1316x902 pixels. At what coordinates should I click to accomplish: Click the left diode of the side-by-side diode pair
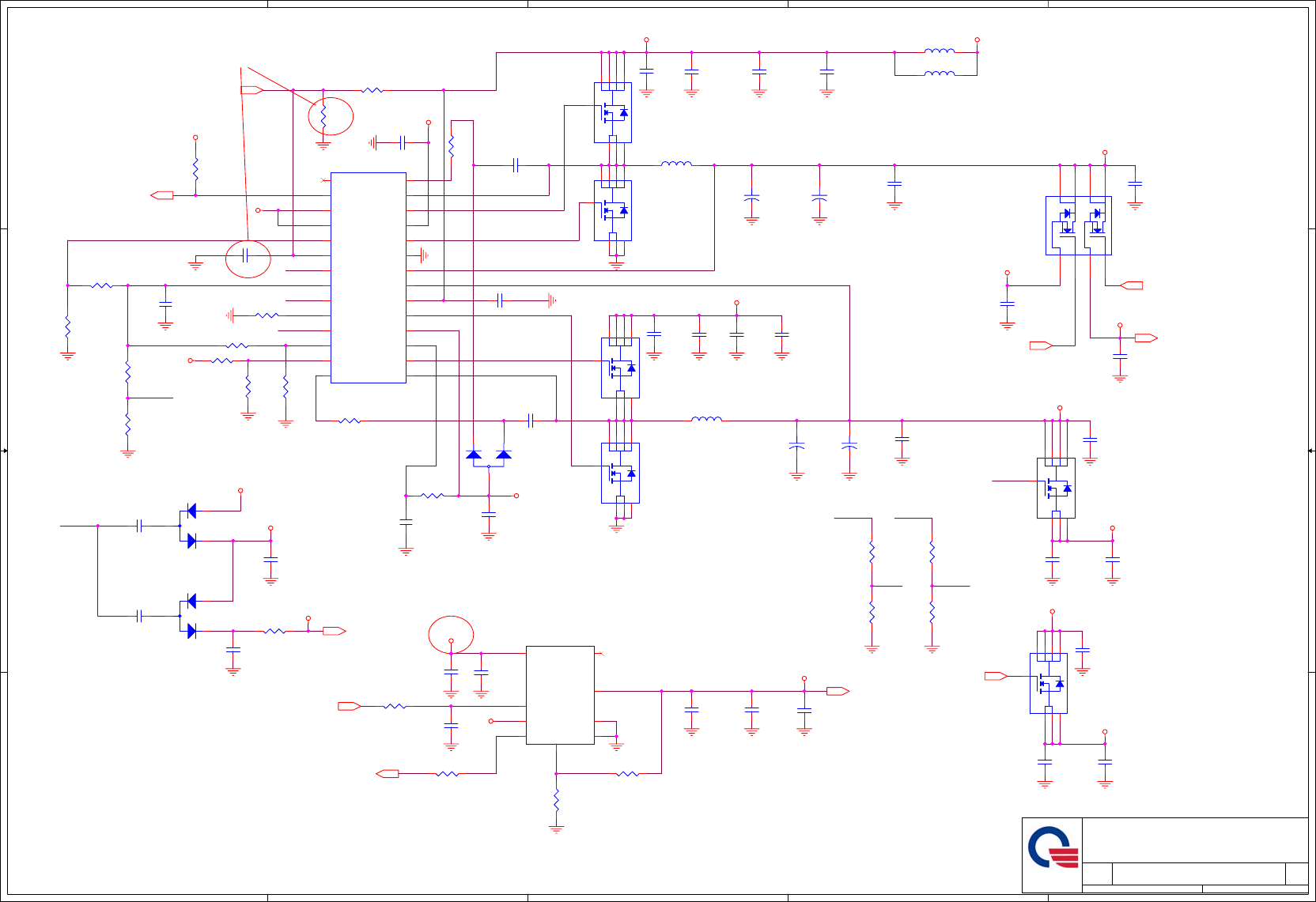click(474, 455)
